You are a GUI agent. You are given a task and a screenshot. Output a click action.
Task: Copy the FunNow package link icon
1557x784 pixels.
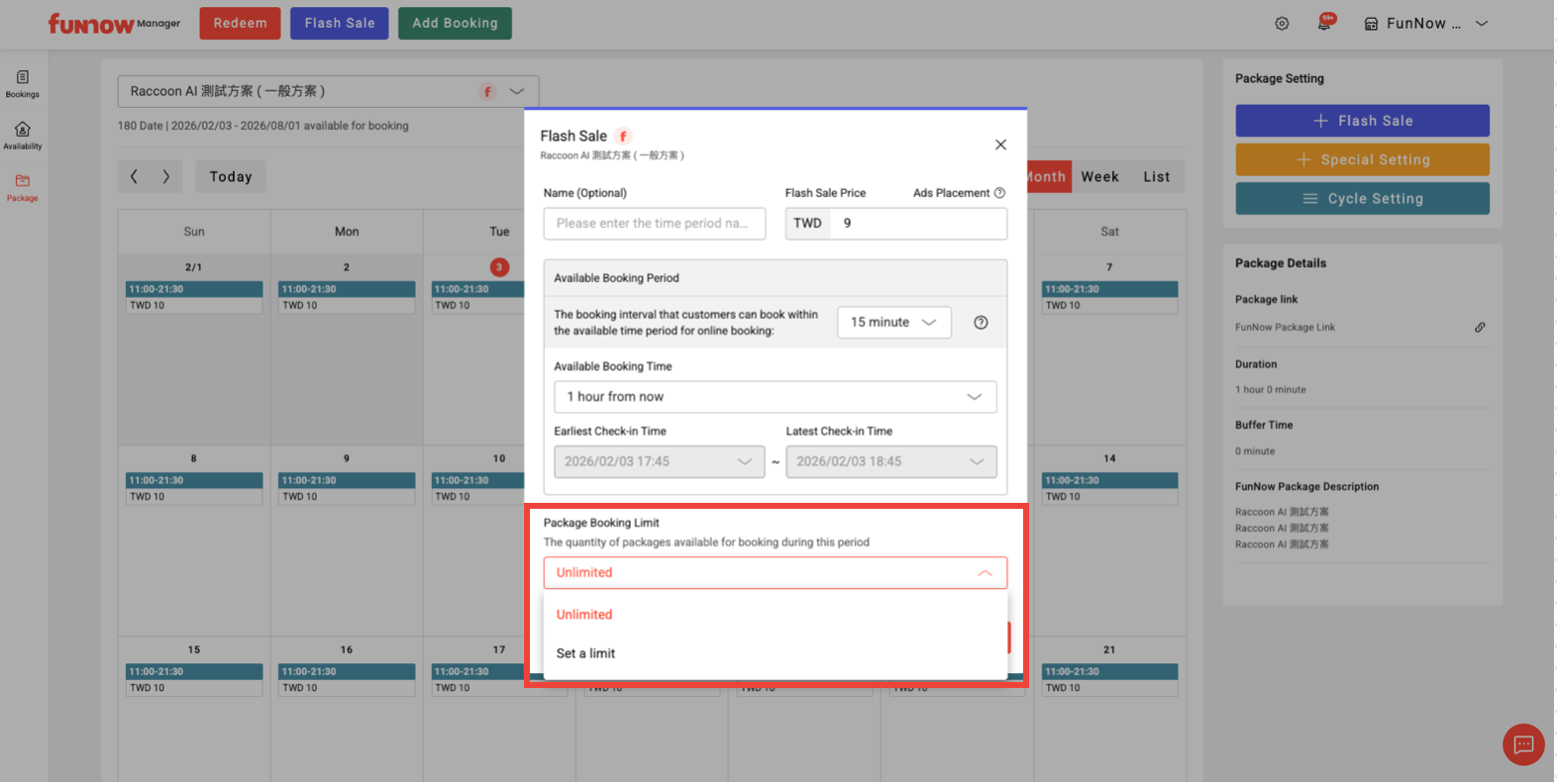click(x=1480, y=328)
